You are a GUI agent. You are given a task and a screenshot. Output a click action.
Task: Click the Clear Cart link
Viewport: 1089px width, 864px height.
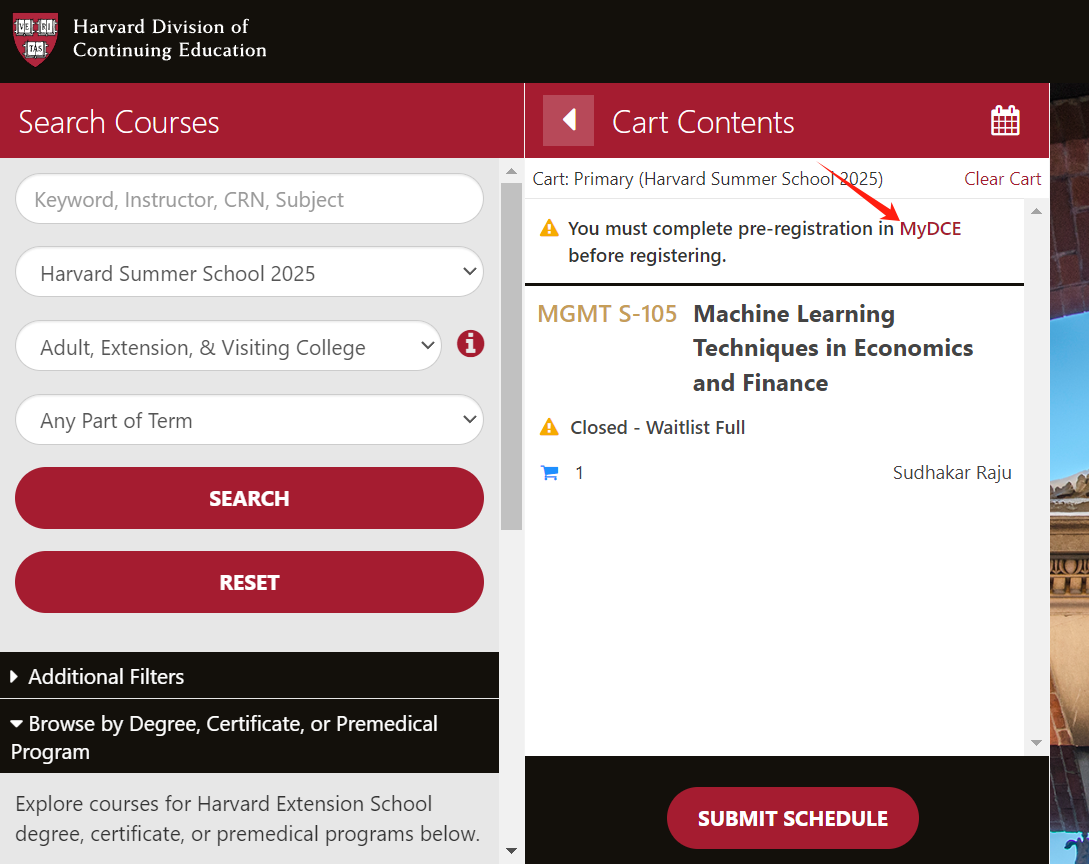(1002, 179)
